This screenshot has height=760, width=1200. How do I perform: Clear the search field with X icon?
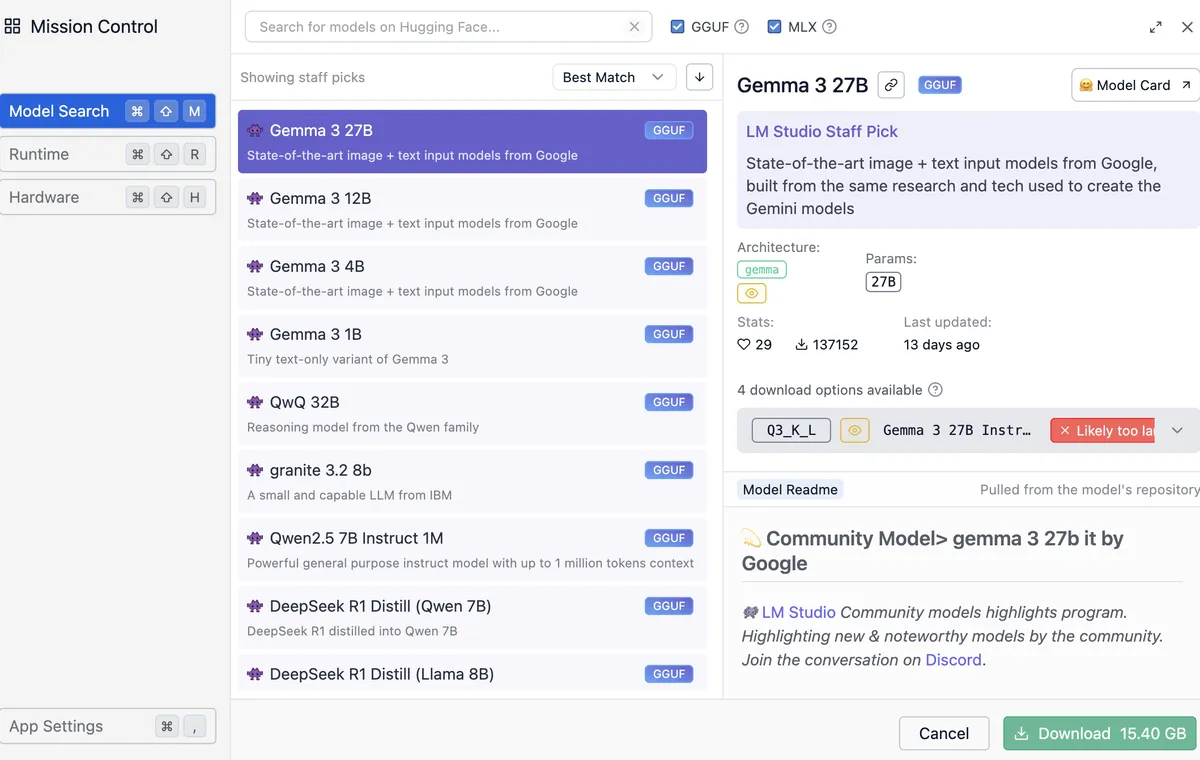point(634,27)
